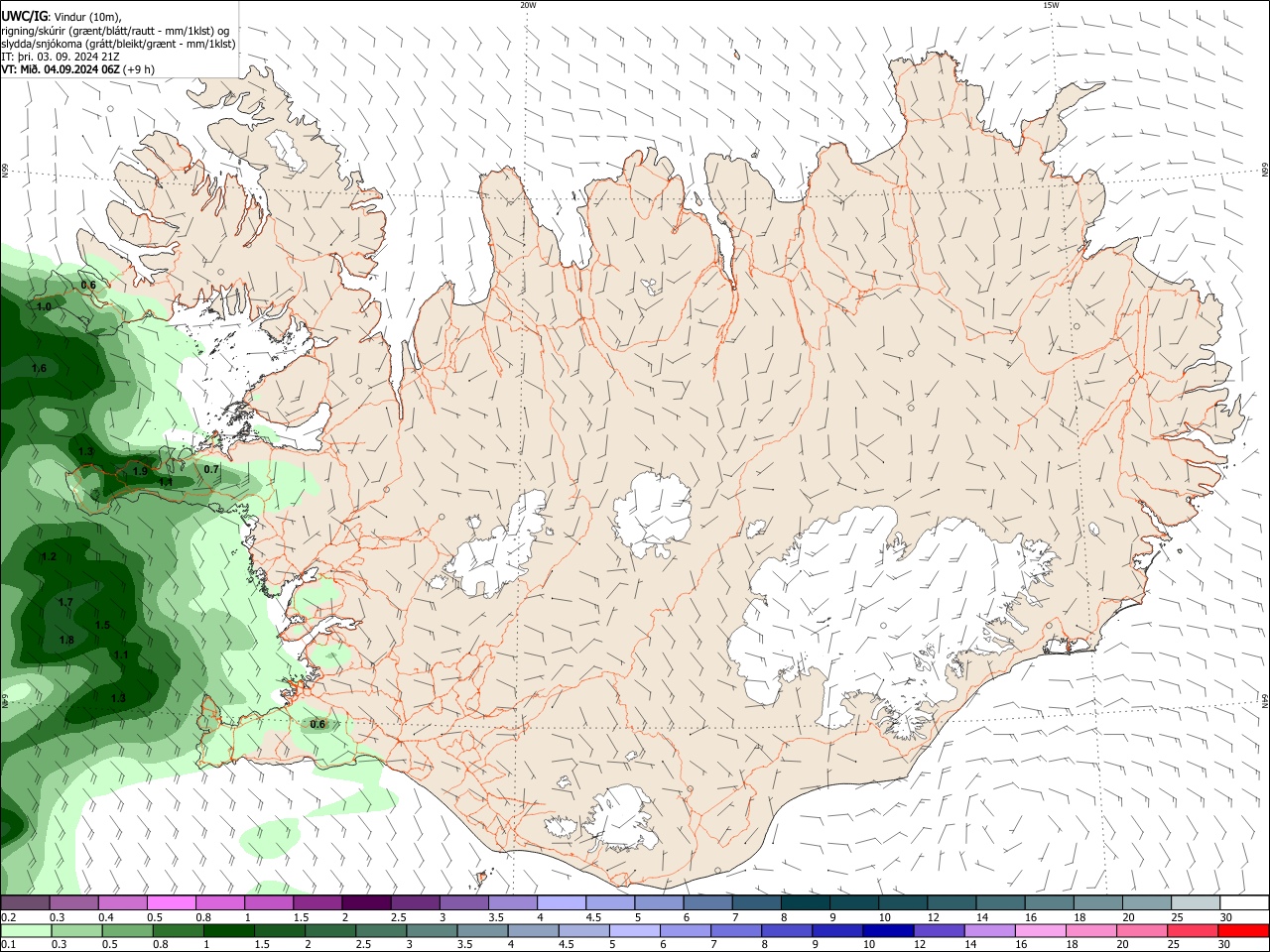
Task: Pick the bottom-row swatch between 20 and 25
Action: 1140,930
